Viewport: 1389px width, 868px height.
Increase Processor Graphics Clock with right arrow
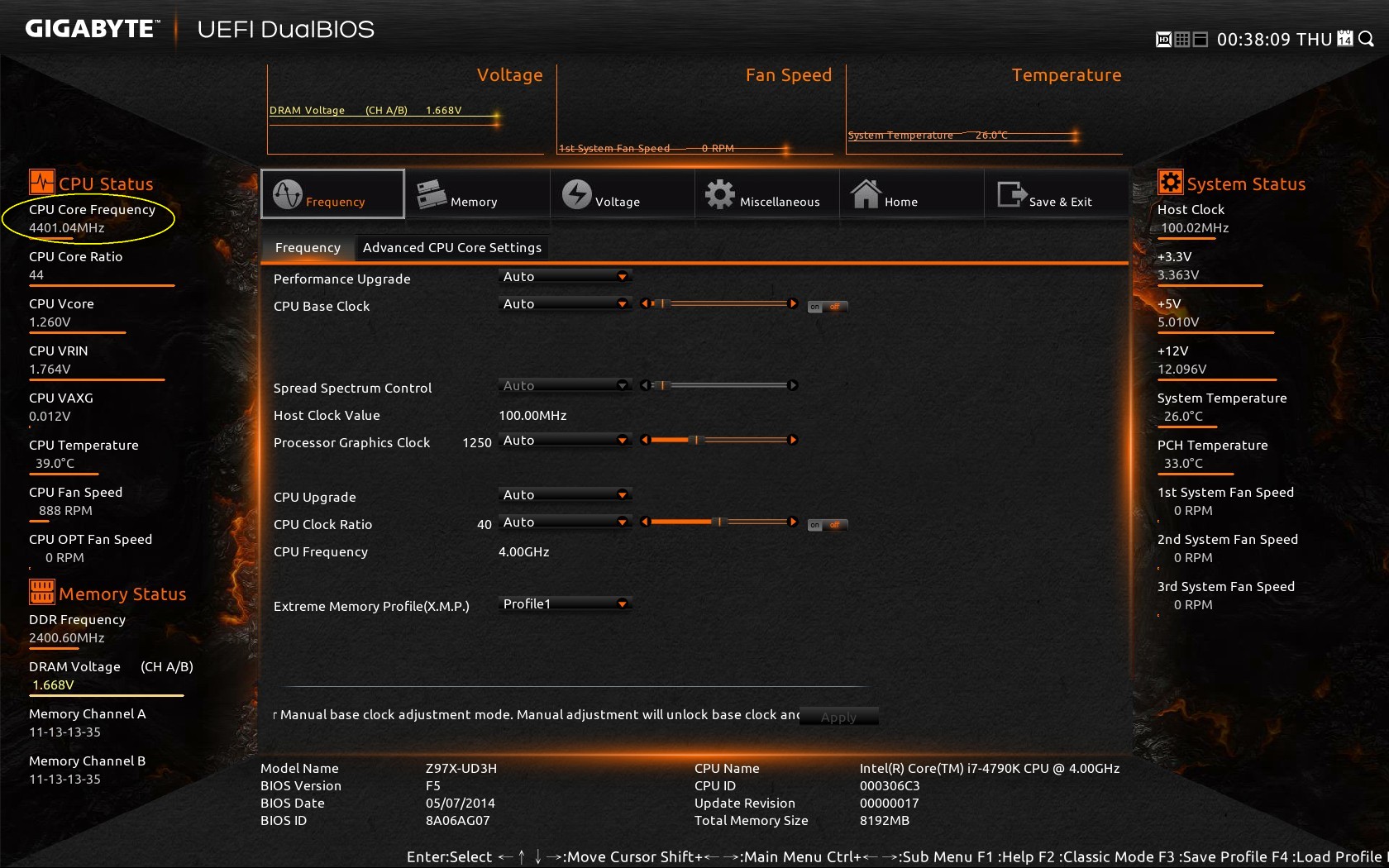793,440
